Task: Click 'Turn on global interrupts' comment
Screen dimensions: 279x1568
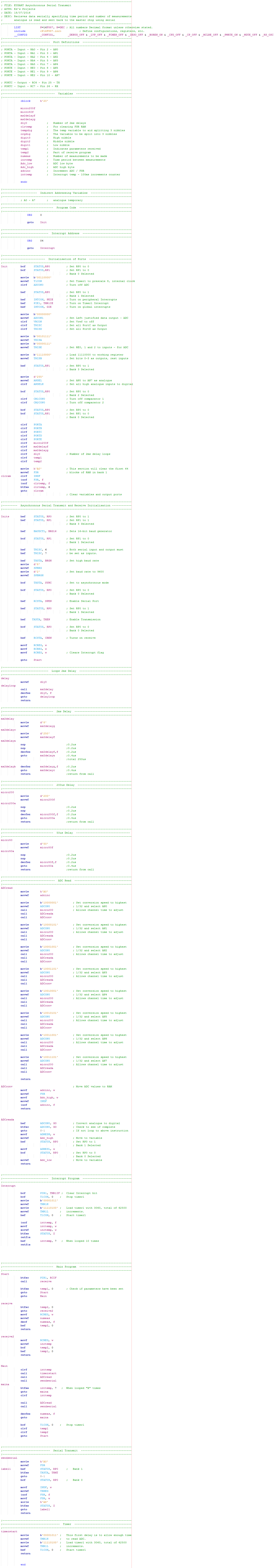Action: click(90, 307)
